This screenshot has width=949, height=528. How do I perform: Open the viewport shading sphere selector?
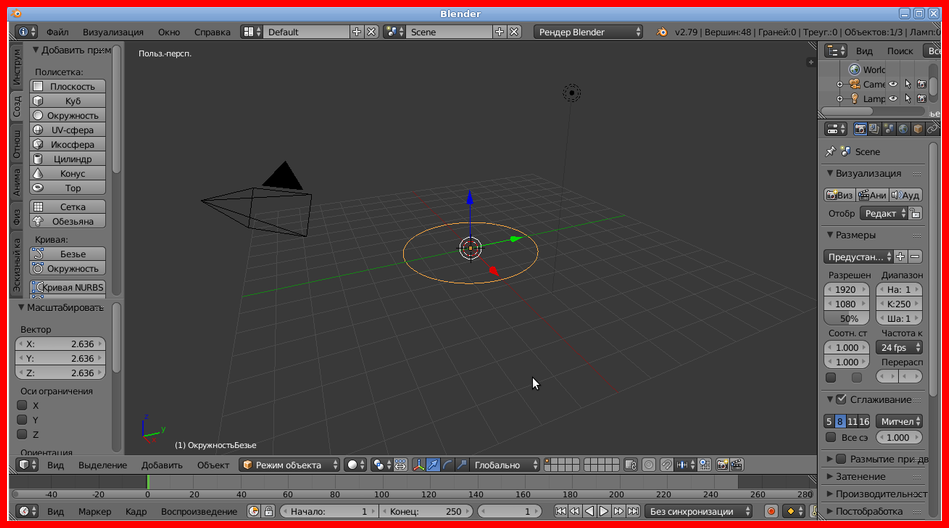click(x=355, y=465)
